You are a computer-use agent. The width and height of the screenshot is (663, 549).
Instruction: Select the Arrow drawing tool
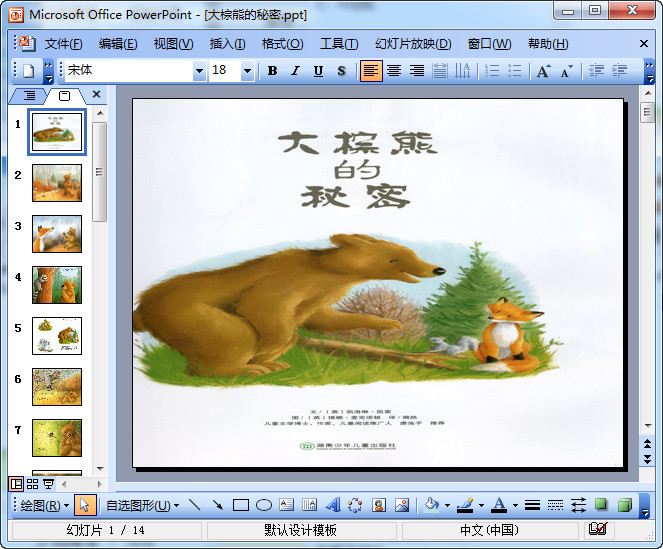pos(218,505)
